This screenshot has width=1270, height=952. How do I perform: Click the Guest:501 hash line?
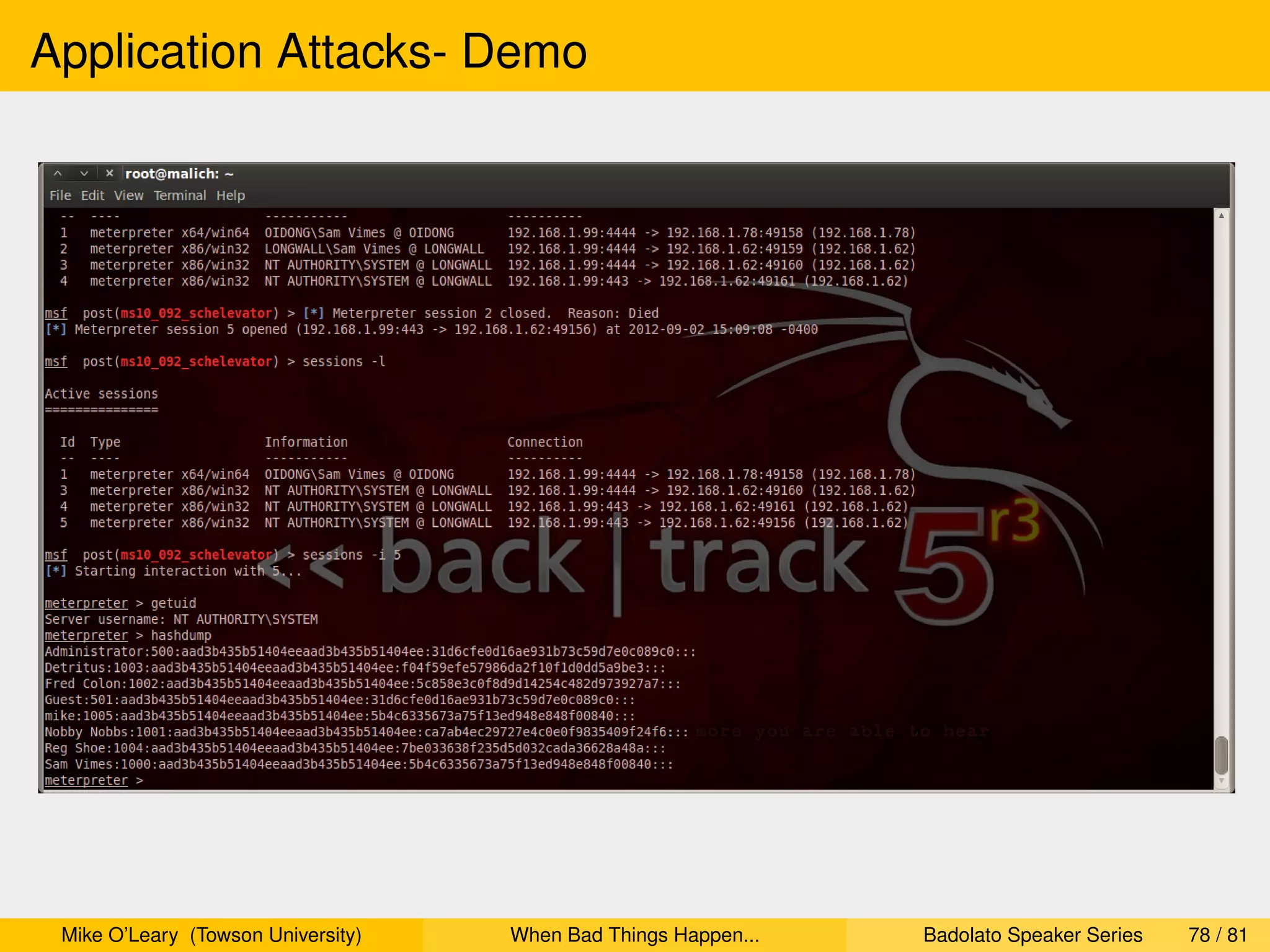[x=340, y=700]
